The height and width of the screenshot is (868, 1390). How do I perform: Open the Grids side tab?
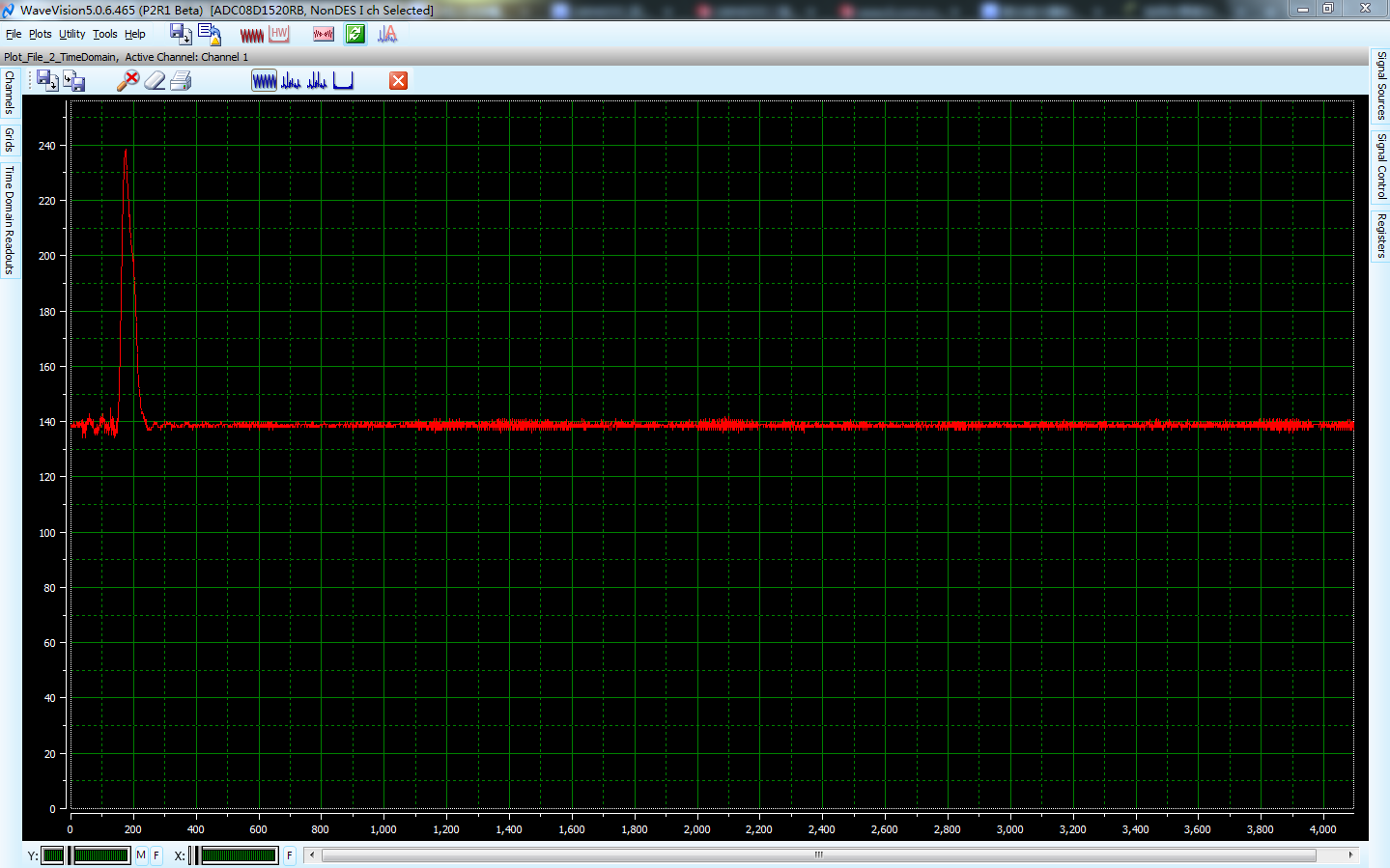click(10, 140)
